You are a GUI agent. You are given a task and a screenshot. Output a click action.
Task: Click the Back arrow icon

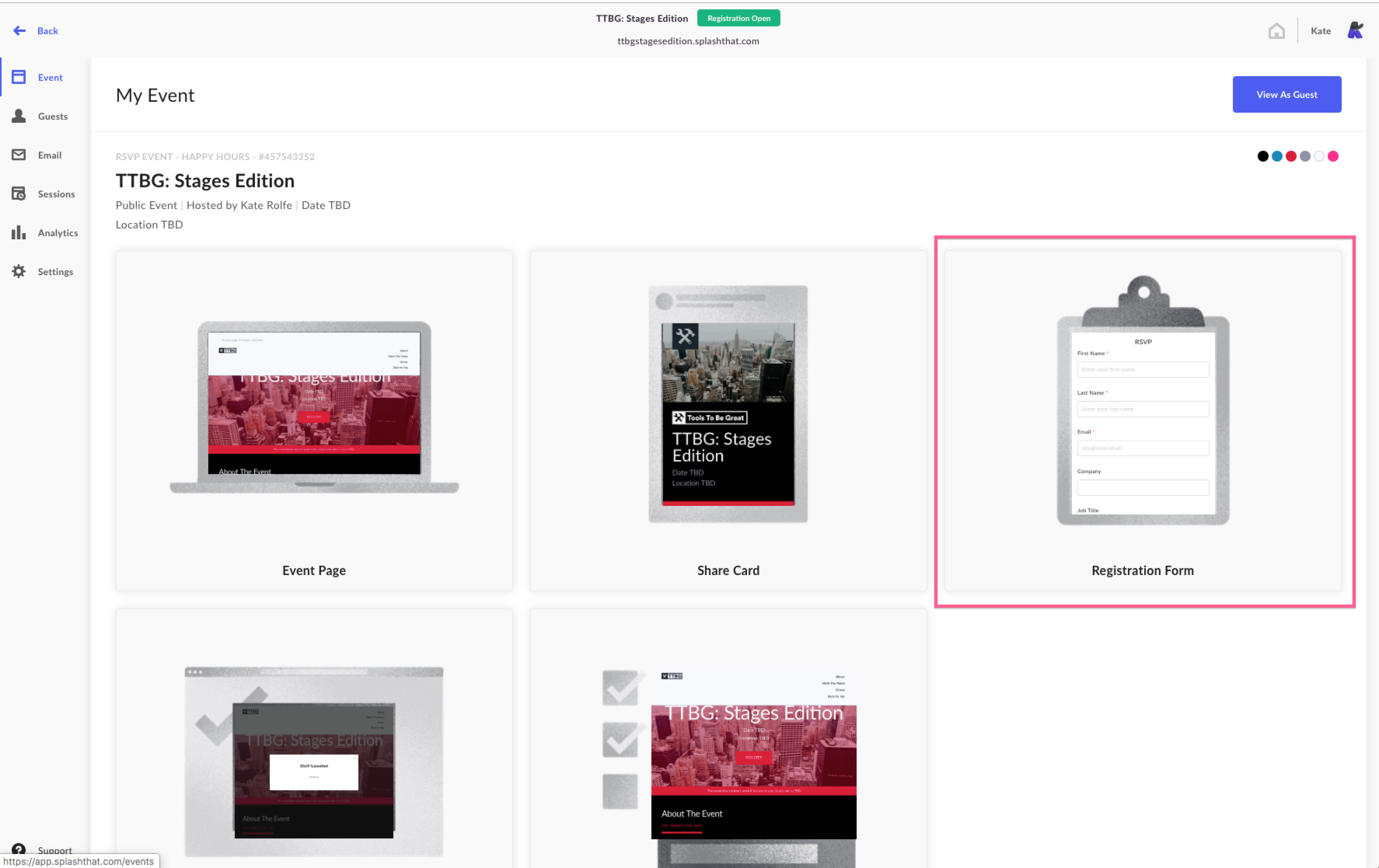point(19,31)
